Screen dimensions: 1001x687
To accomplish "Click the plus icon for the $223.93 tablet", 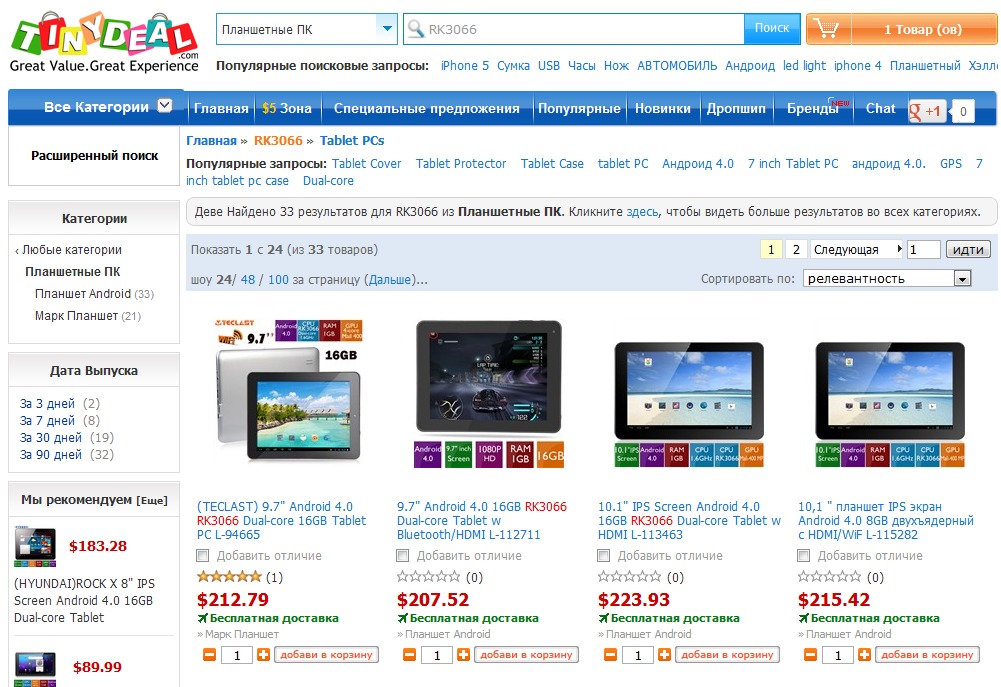I will click(665, 654).
